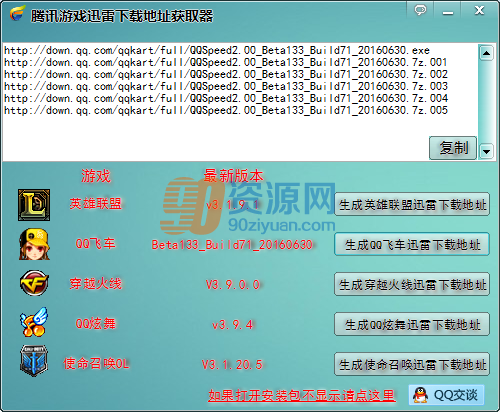Generate 穿越火线 Thunder download address
500x412 pixels.
tap(412, 284)
